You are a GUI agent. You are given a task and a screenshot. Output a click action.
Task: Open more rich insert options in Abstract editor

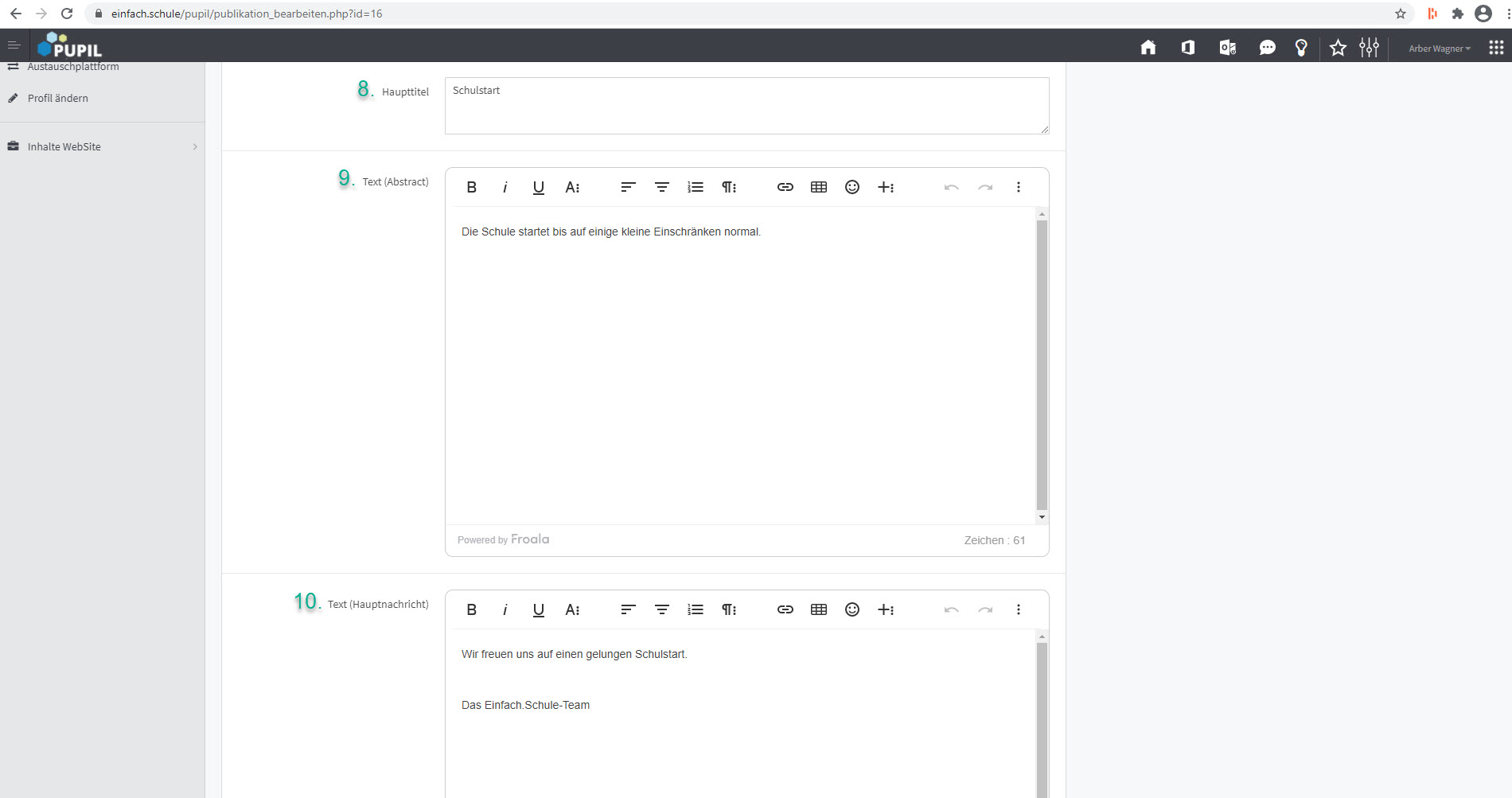pyautogui.click(x=886, y=187)
